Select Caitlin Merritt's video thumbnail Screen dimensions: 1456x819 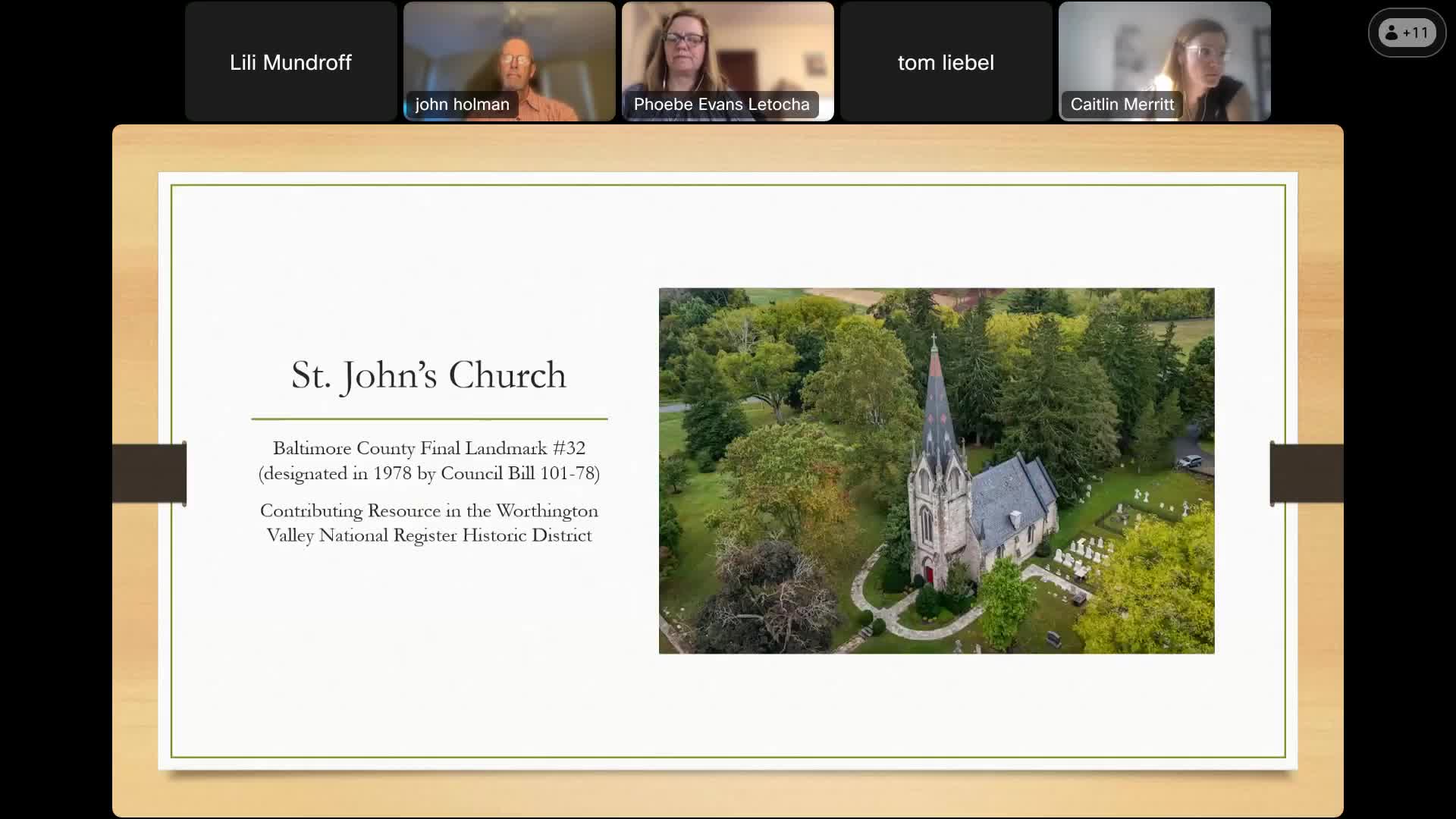point(1165,53)
